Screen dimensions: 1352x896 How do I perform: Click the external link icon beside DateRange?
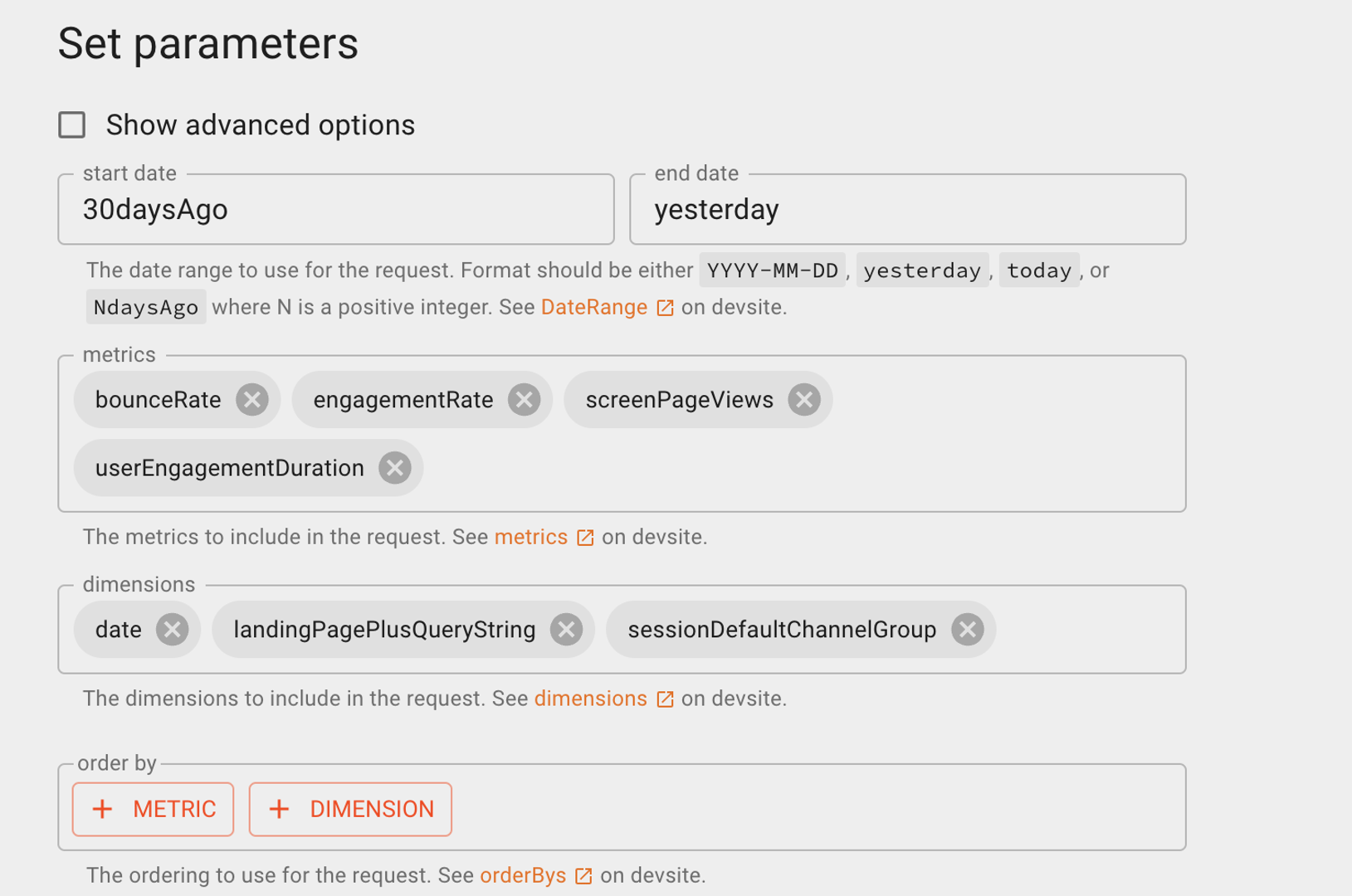665,308
